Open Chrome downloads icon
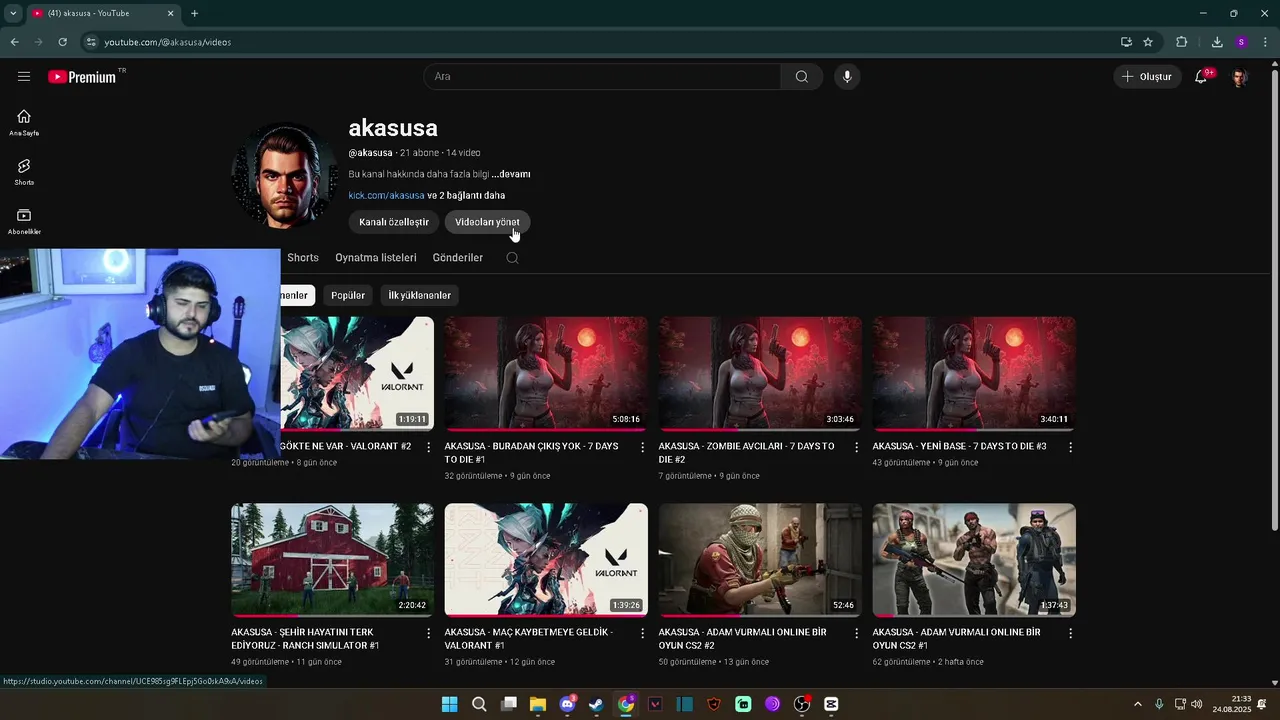Image resolution: width=1280 pixels, height=720 pixels. (1217, 42)
